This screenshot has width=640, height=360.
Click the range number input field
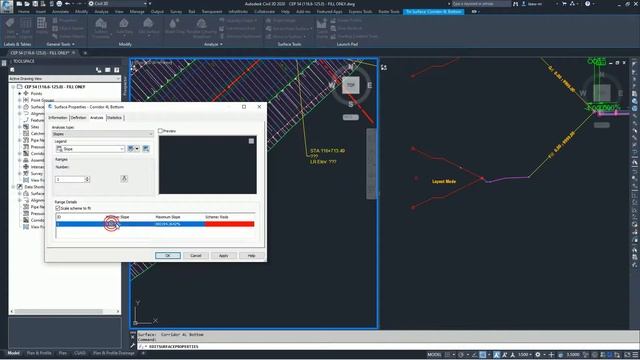tap(70, 179)
